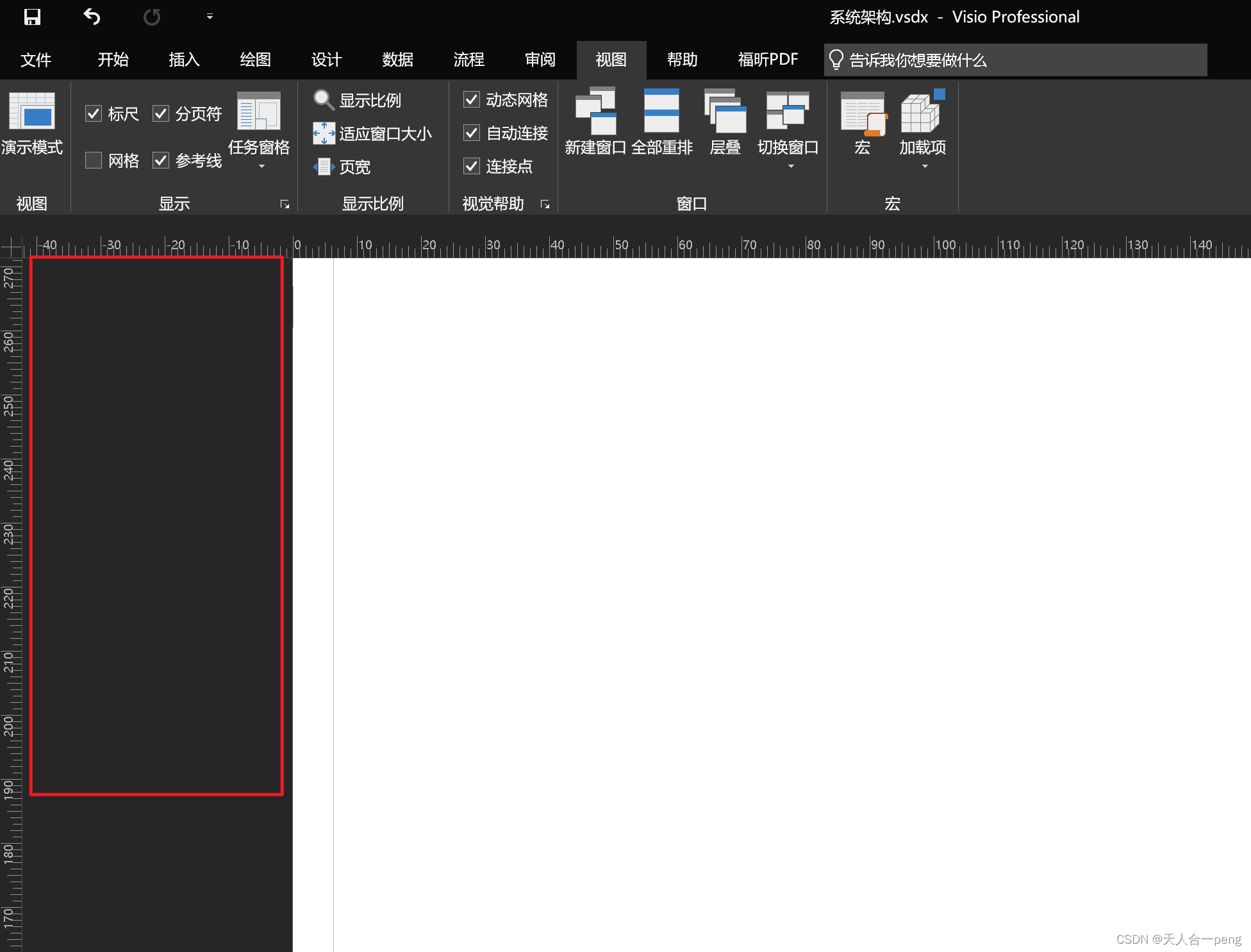Click the Arrange All (全部重排) icon

(x=661, y=111)
